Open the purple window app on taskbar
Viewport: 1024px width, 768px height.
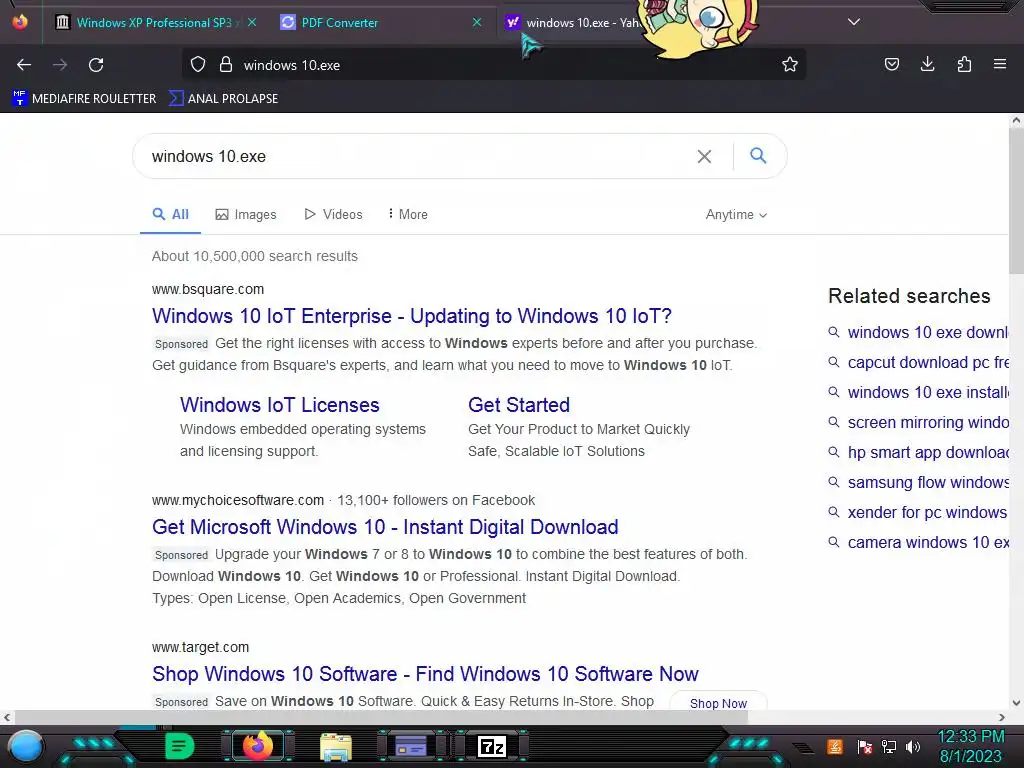411,746
